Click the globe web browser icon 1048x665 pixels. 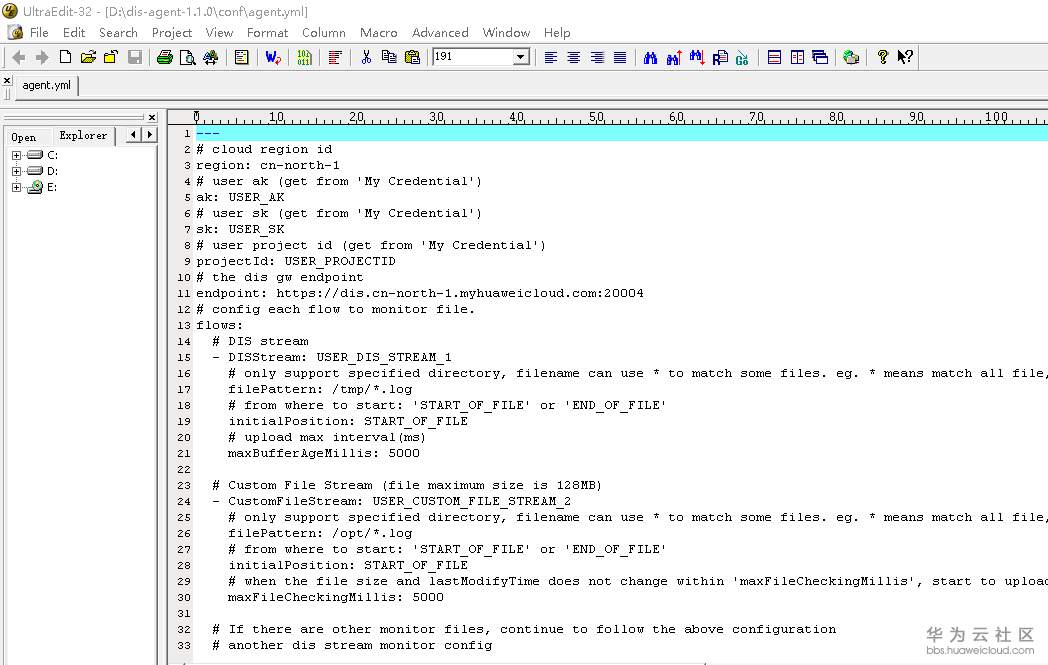tap(851, 57)
